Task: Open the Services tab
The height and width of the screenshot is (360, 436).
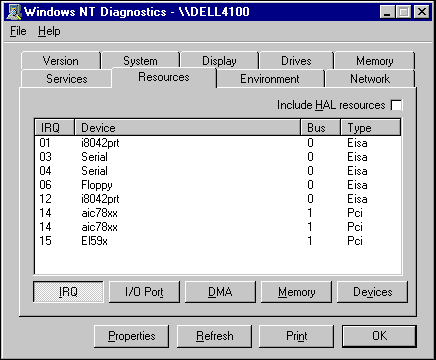Action: point(67,79)
